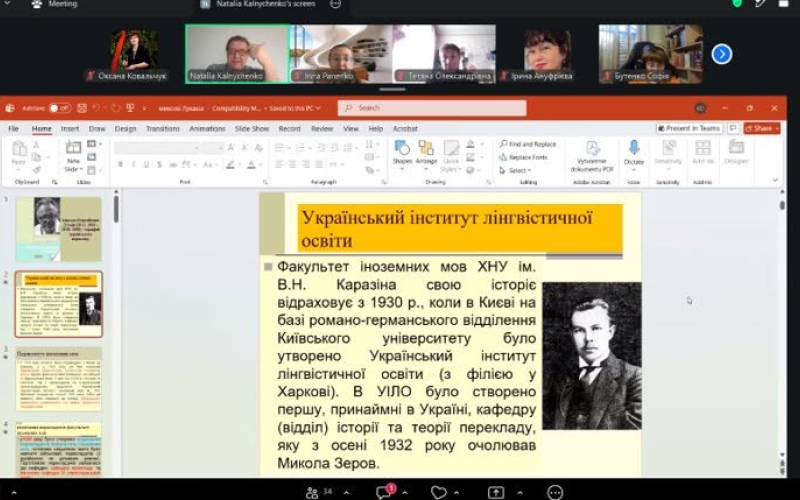Click the font color swatch
This screenshot has height=500, width=800.
pos(251,164)
